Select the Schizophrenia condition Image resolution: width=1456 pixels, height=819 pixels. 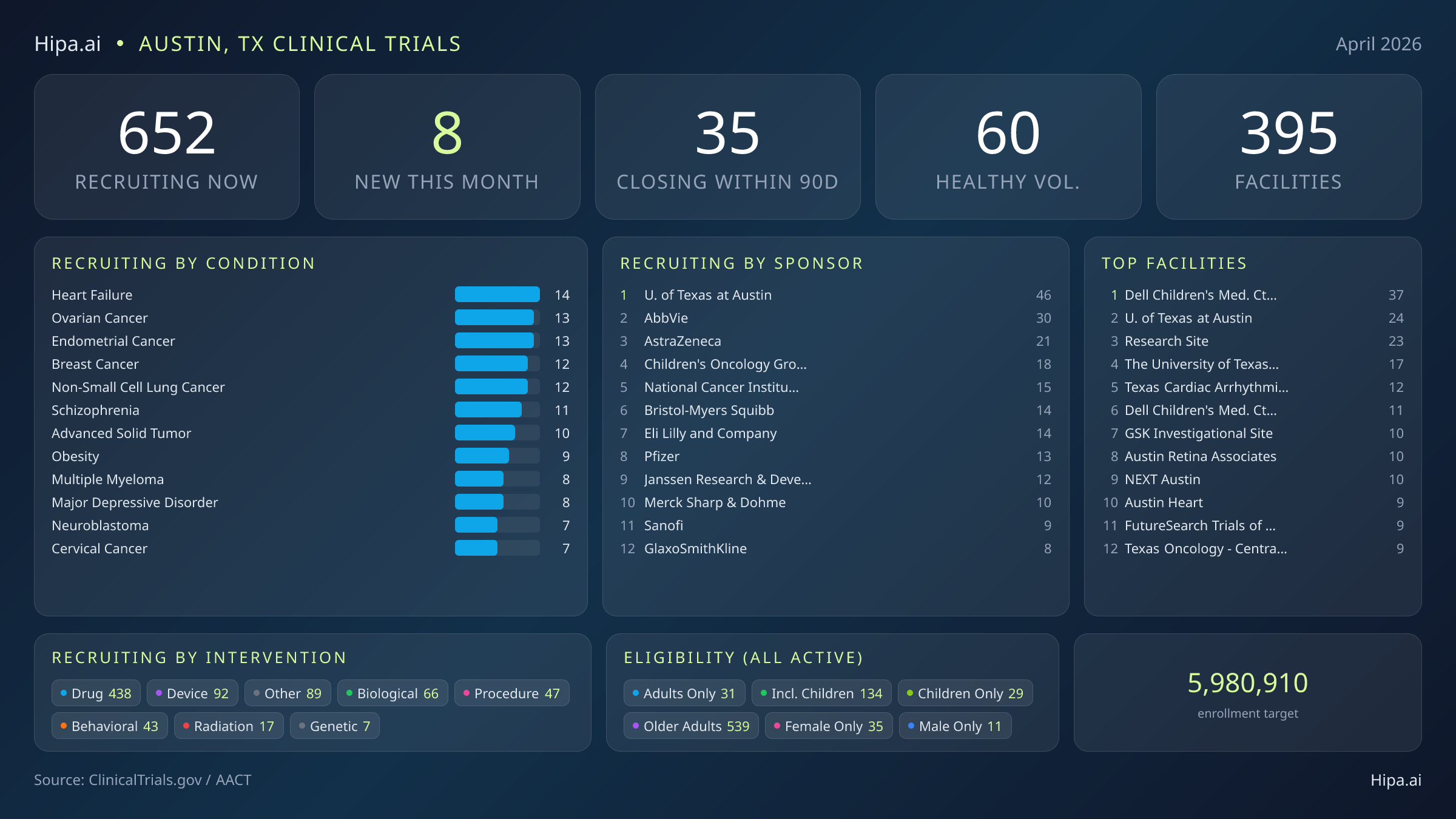pyautogui.click(x=311, y=410)
